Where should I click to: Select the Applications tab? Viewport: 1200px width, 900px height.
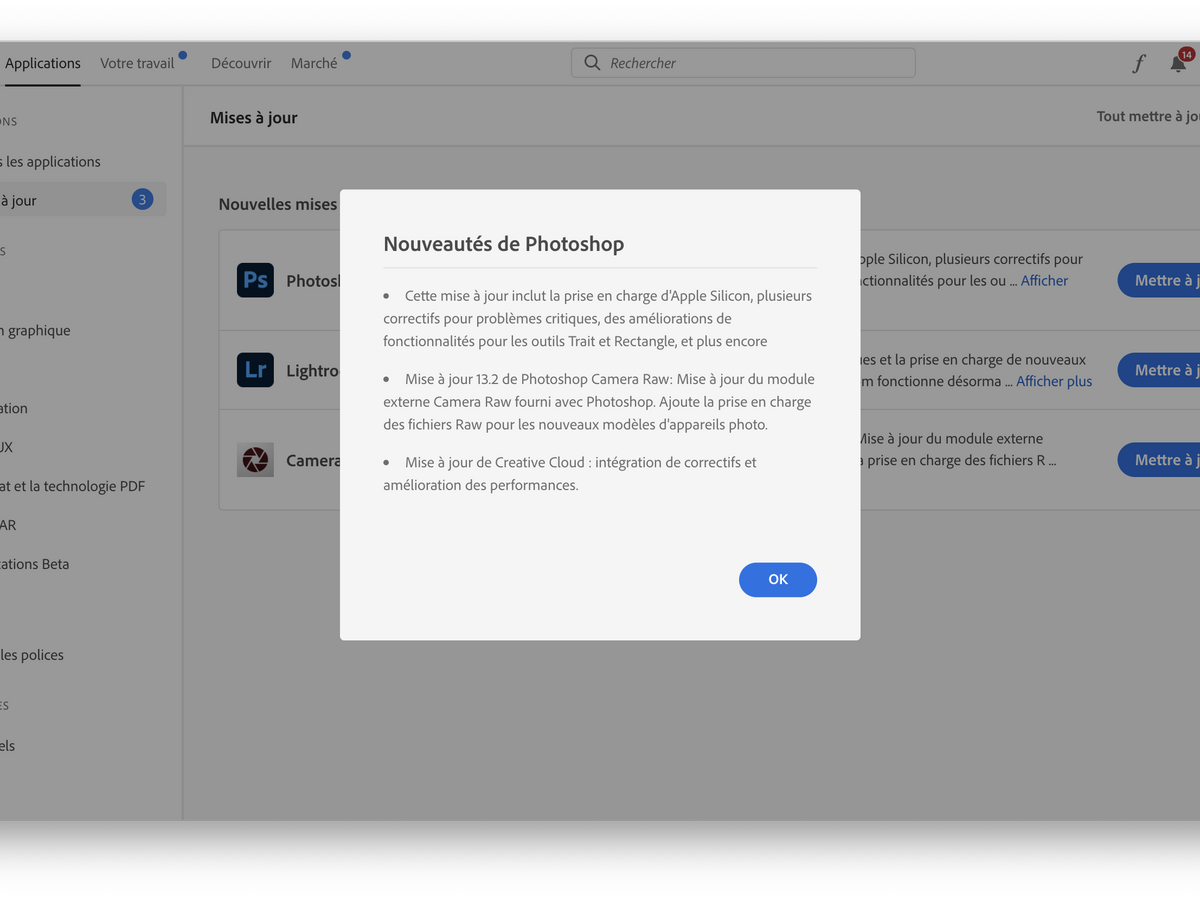[42, 62]
